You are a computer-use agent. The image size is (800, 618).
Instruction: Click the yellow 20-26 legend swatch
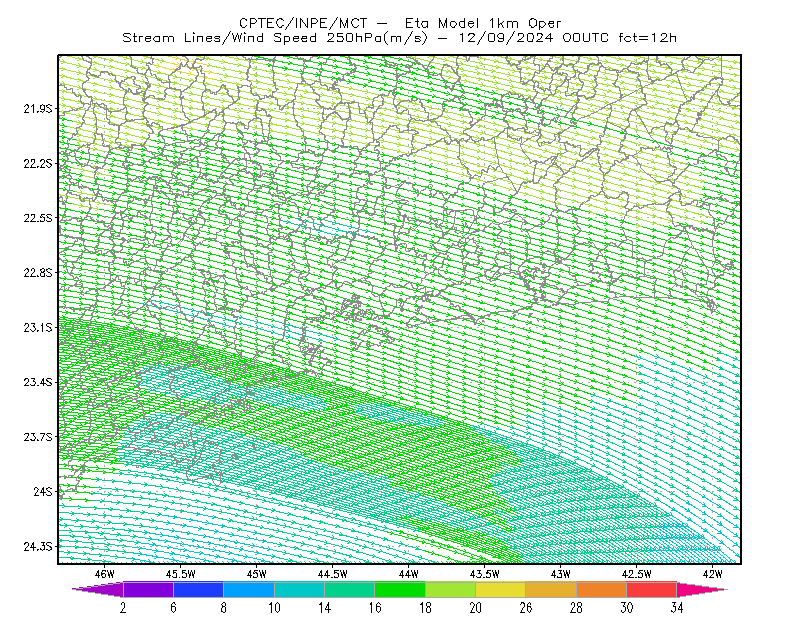tap(501, 589)
